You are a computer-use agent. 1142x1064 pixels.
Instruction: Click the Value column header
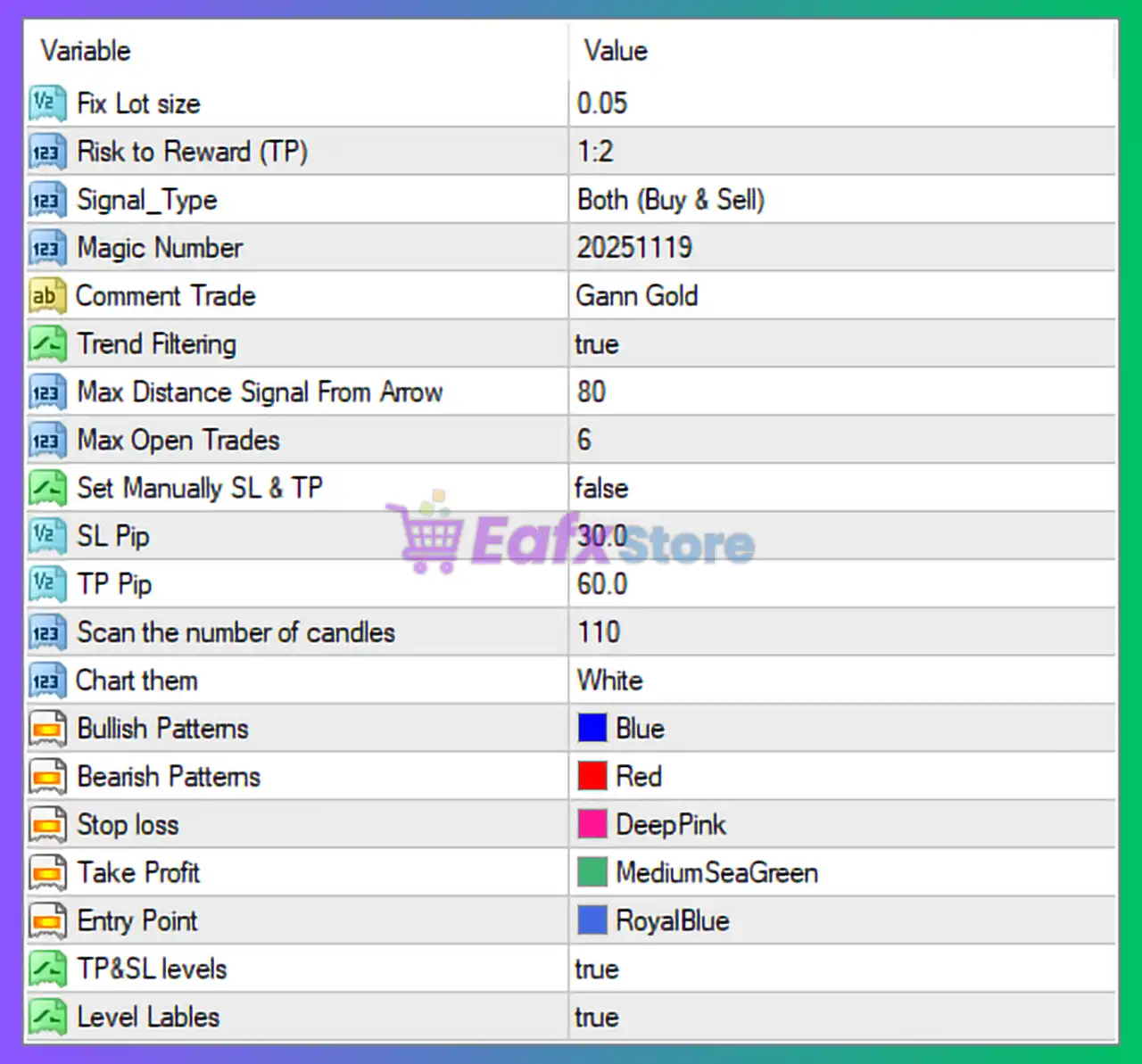pos(616,51)
